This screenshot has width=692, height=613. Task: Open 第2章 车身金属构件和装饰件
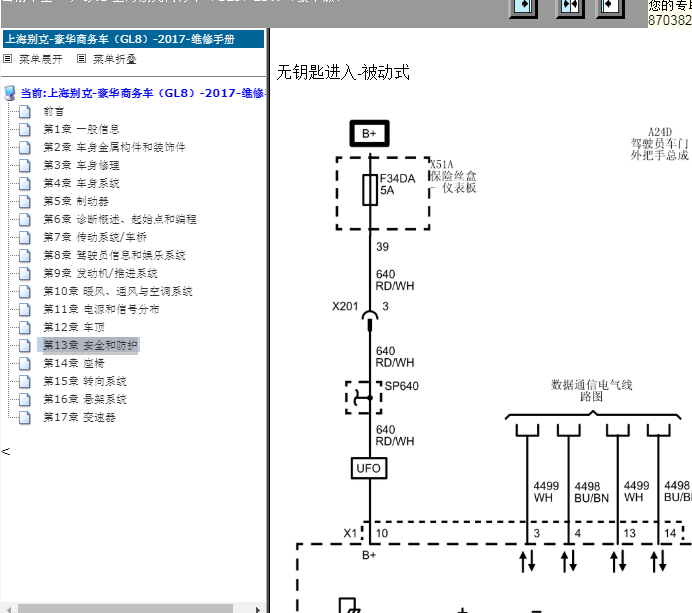pos(114,147)
